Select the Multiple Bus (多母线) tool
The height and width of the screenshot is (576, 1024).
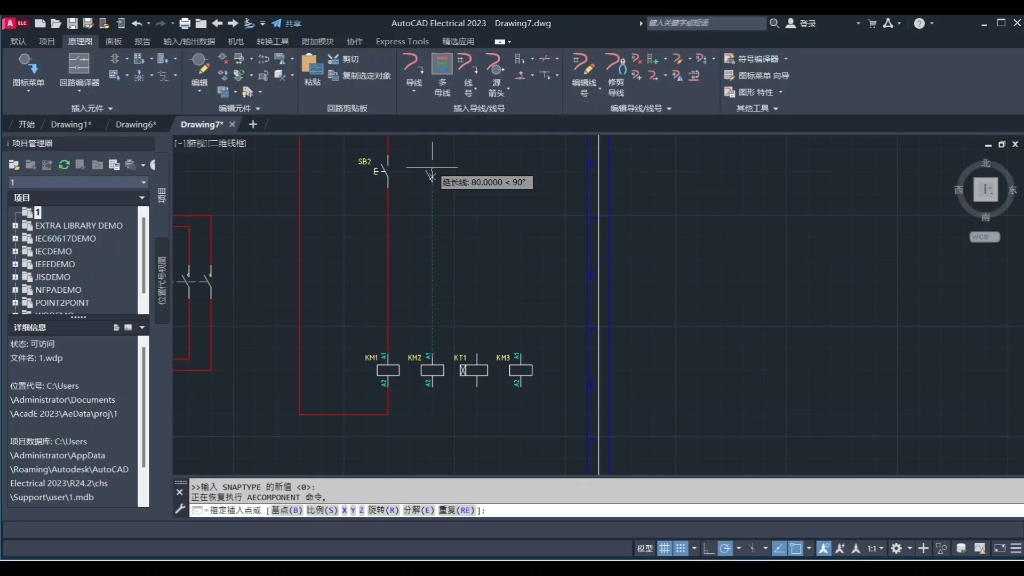442,74
